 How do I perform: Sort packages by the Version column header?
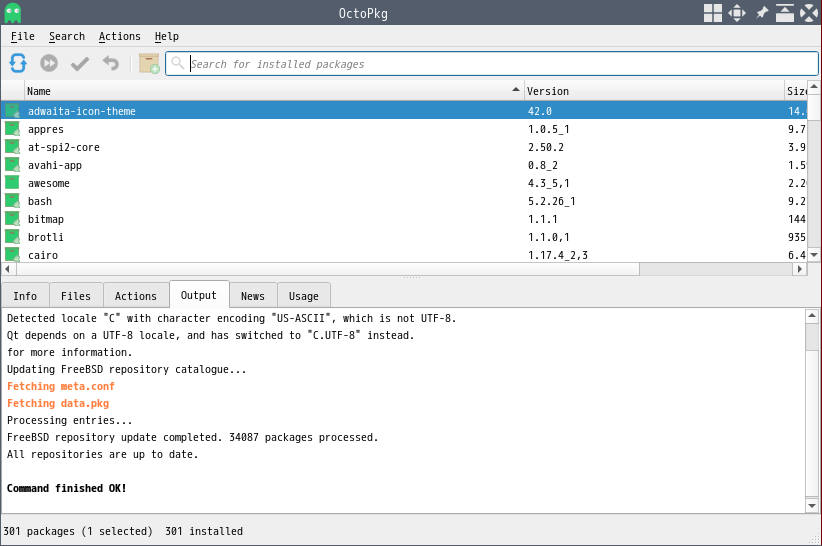(x=654, y=91)
